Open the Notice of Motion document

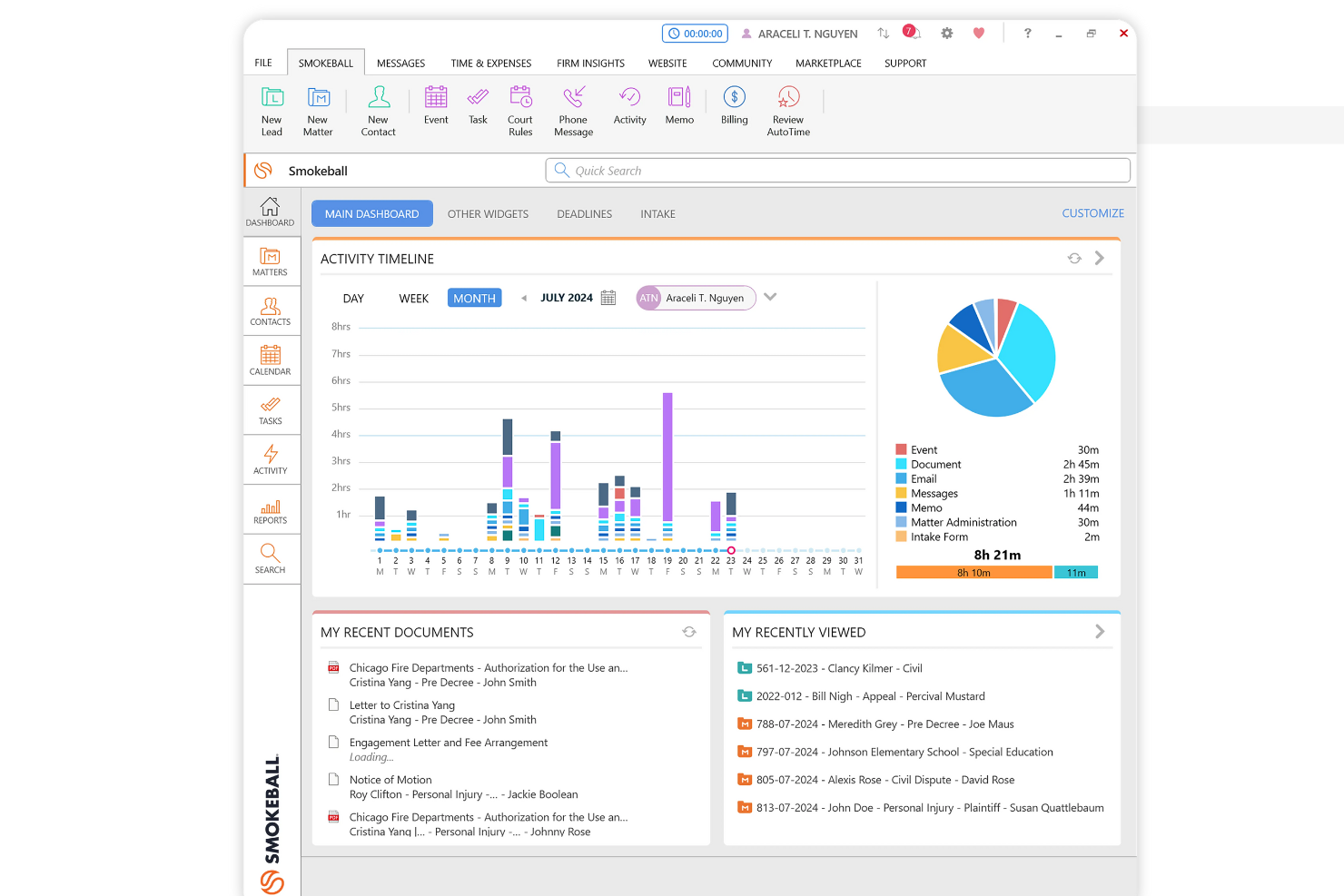click(390, 780)
